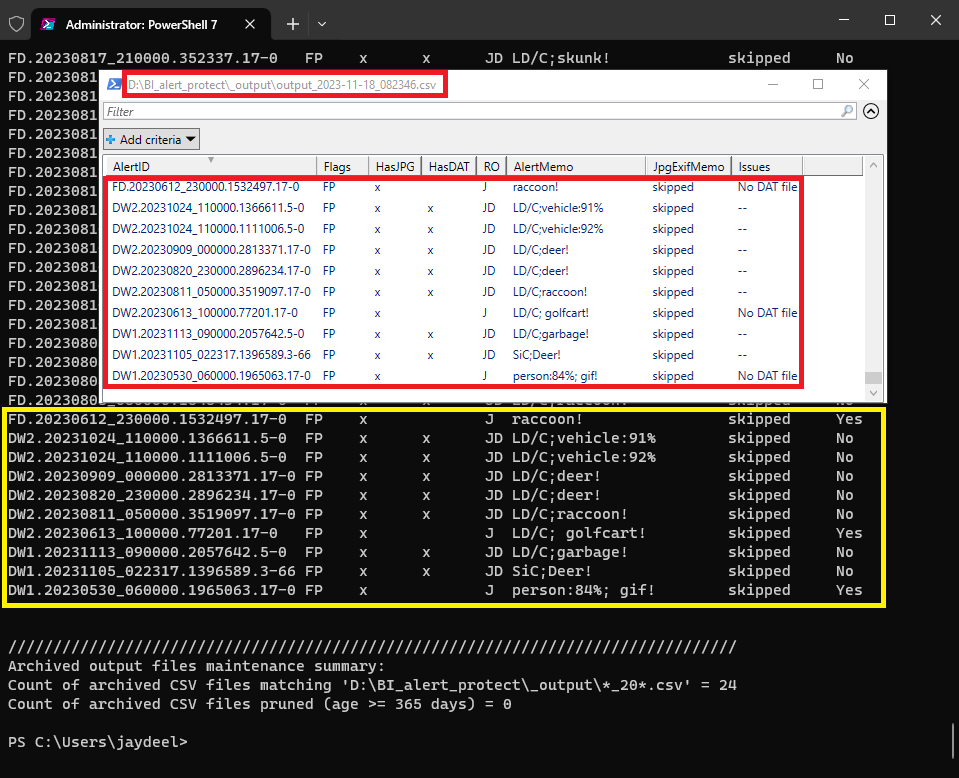Collapse the criteria panel with round chevron
959x778 pixels.
[871, 111]
